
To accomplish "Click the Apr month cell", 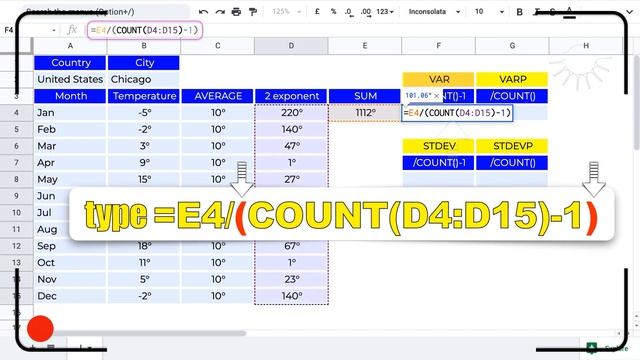I will (70, 162).
